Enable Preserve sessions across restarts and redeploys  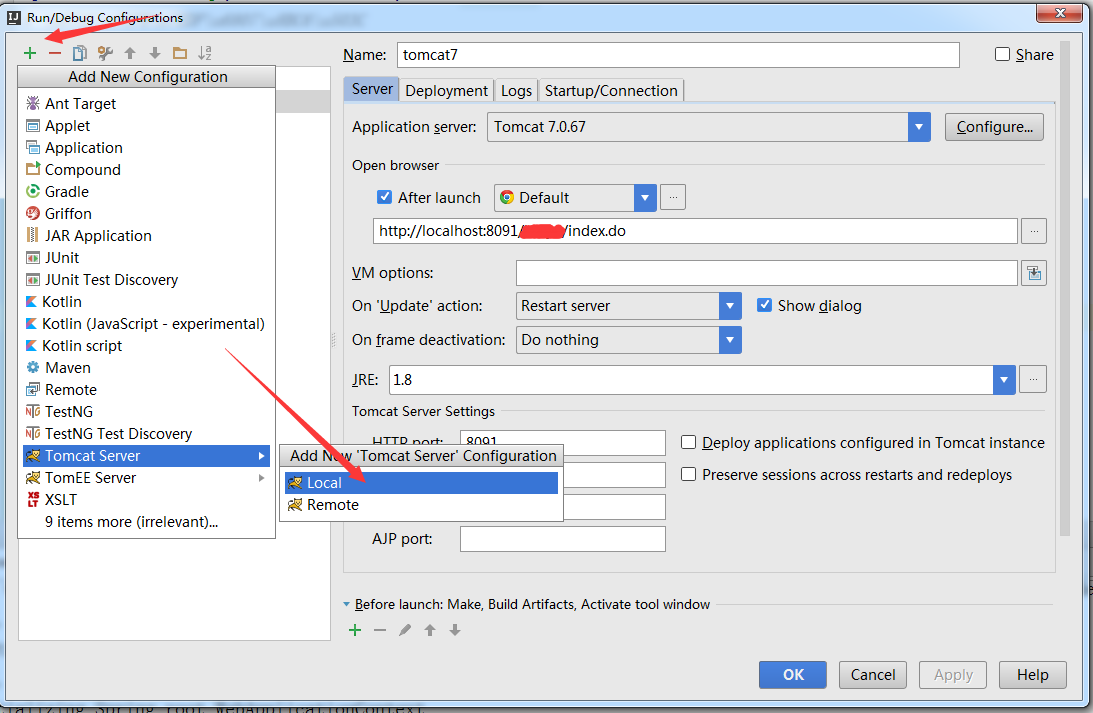689,475
